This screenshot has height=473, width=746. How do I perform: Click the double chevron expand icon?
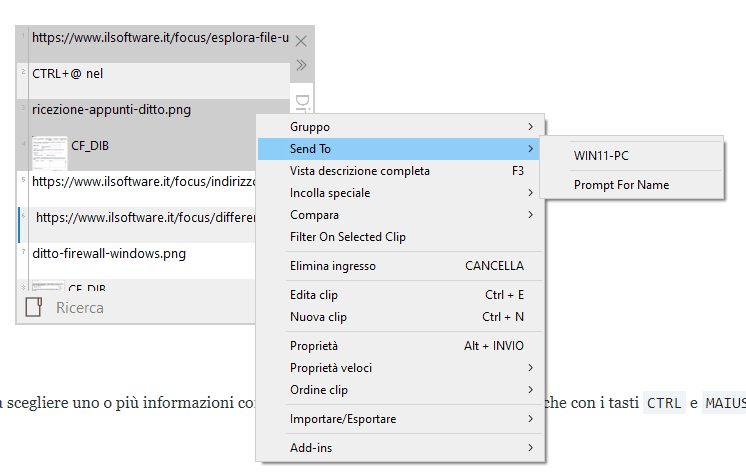(302, 66)
